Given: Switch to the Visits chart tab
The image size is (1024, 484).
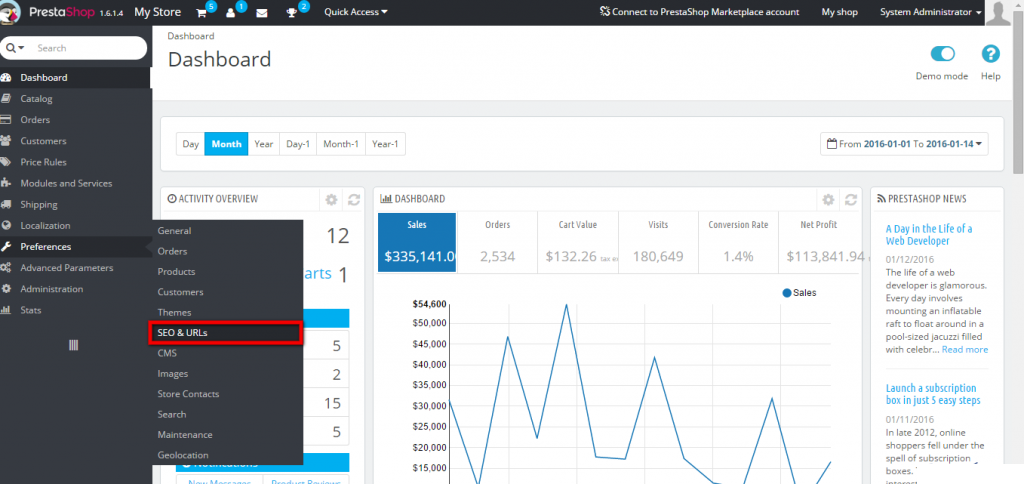Looking at the screenshot, I should (x=658, y=242).
